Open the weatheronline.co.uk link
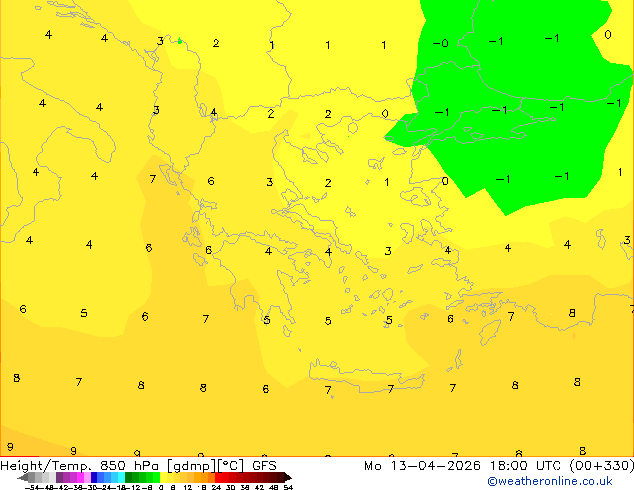Viewport: 634px width, 490px height. 564,481
